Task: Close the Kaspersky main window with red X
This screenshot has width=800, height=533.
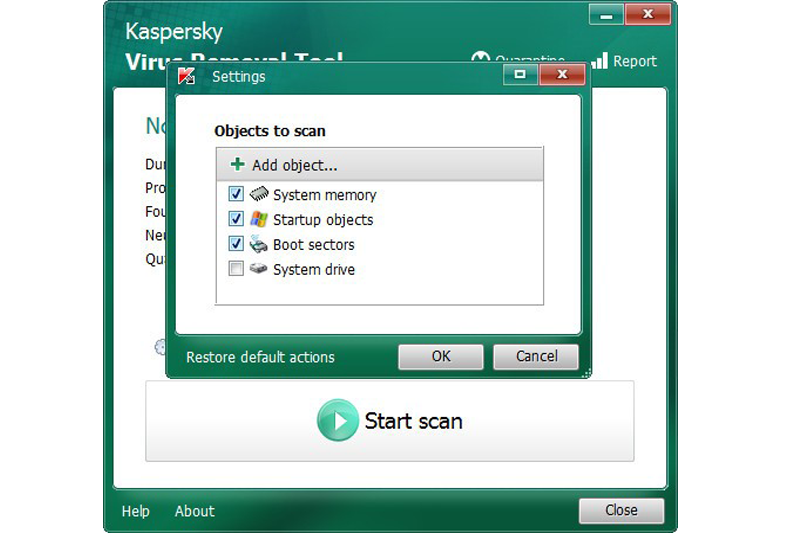Action: (x=647, y=15)
